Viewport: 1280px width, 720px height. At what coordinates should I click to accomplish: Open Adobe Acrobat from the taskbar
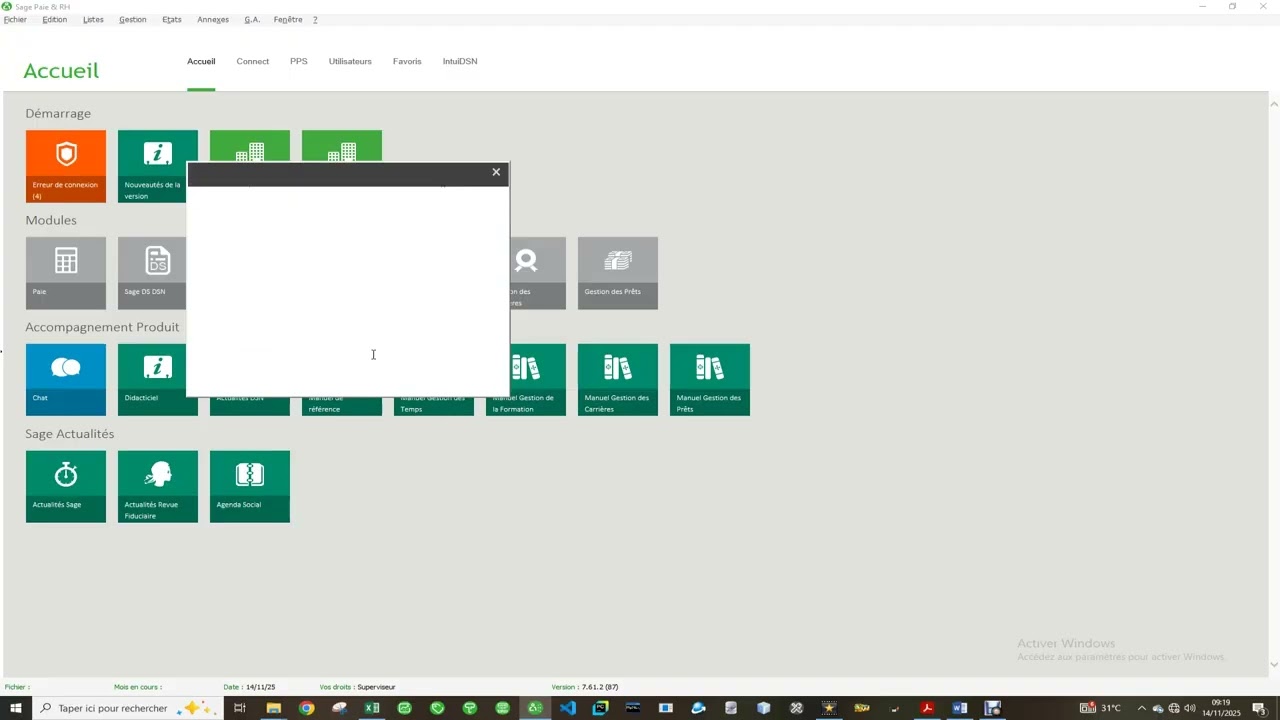point(927,708)
